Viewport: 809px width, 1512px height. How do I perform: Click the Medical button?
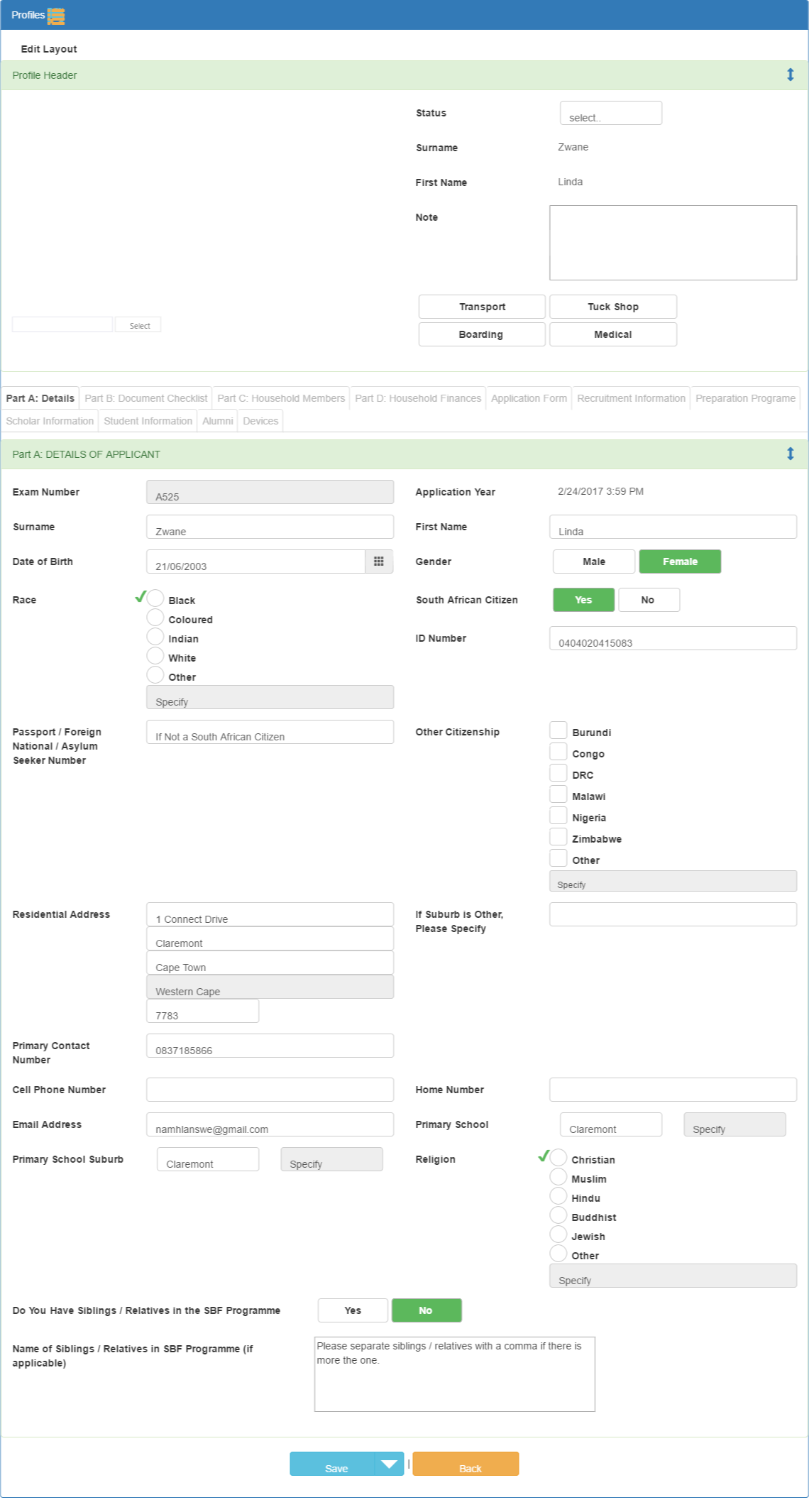[613, 334]
